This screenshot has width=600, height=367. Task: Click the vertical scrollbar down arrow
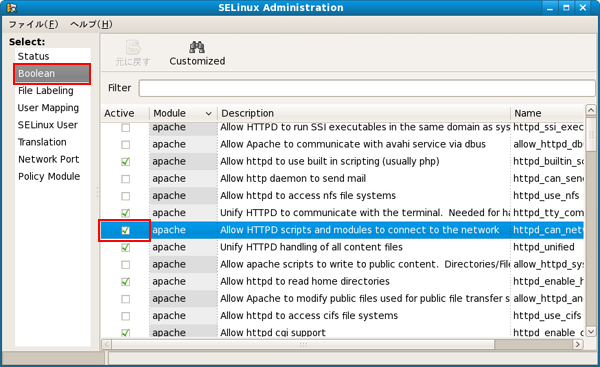click(x=590, y=332)
